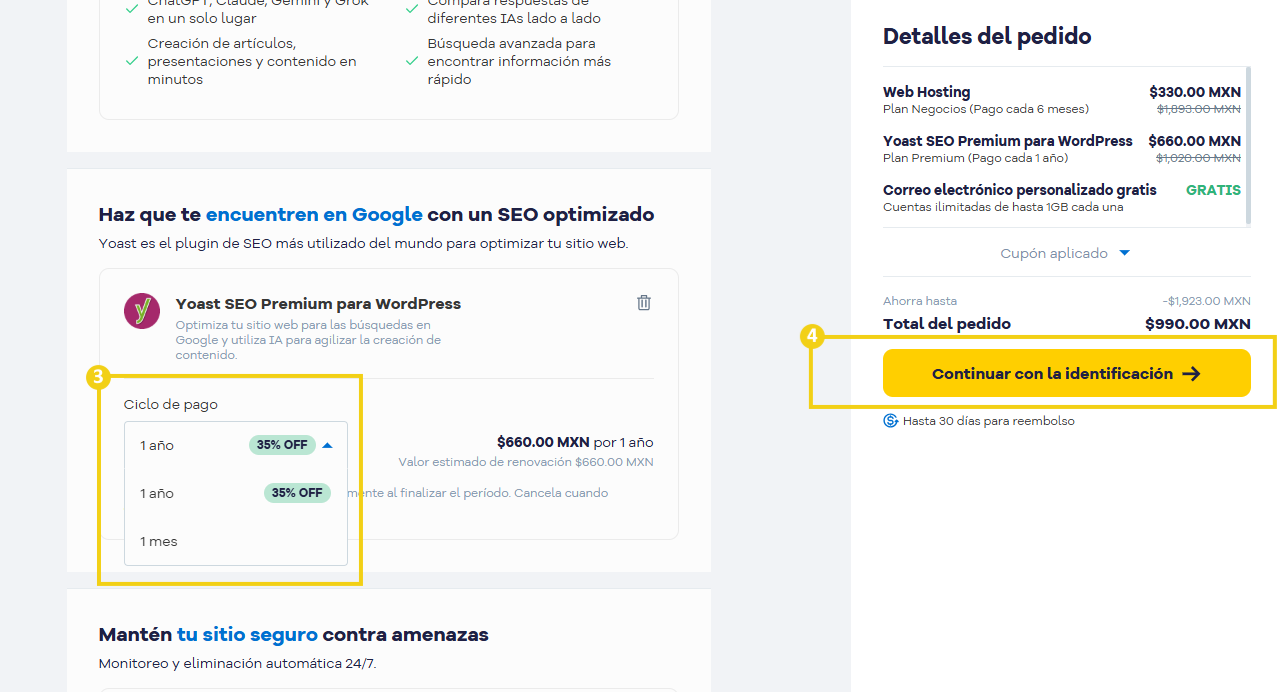The height and width of the screenshot is (692, 1277).
Task: Click "Correo electrónico personalizado gratis" item
Action: point(1020,190)
